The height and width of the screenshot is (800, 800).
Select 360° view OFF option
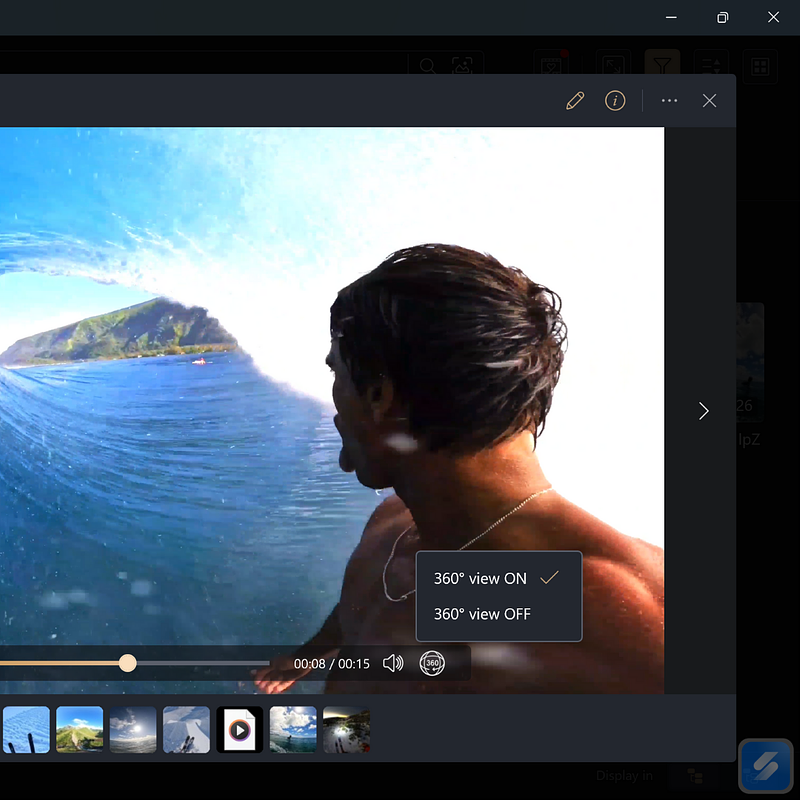point(482,614)
